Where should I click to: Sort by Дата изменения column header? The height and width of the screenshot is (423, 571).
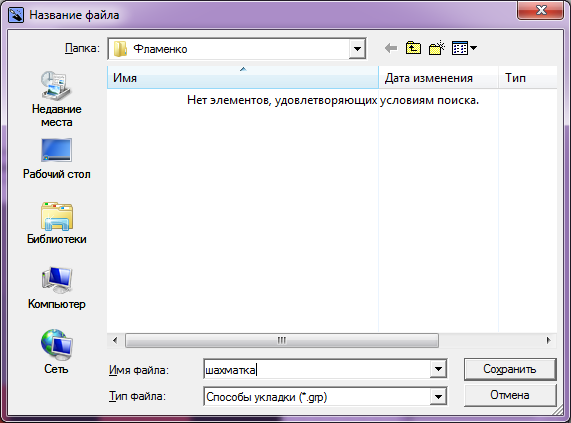(438, 78)
